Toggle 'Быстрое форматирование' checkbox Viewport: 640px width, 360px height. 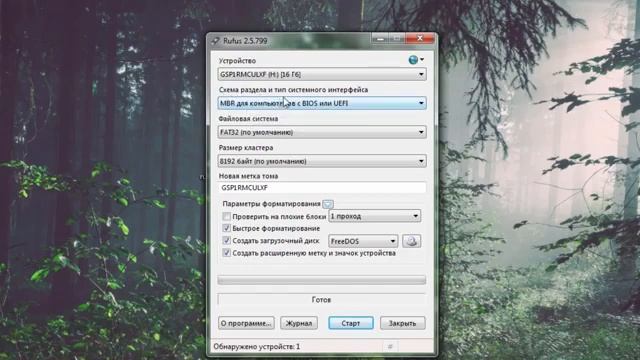tap(227, 228)
